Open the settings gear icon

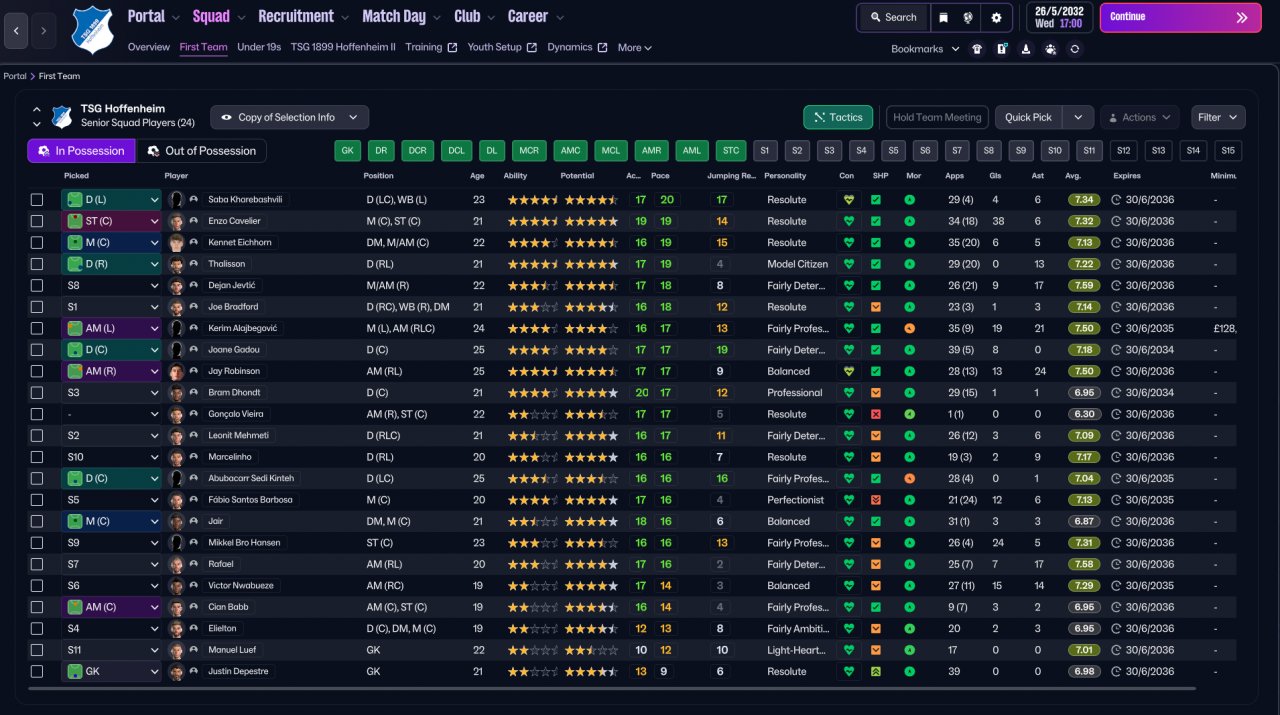pyautogui.click(x=996, y=17)
